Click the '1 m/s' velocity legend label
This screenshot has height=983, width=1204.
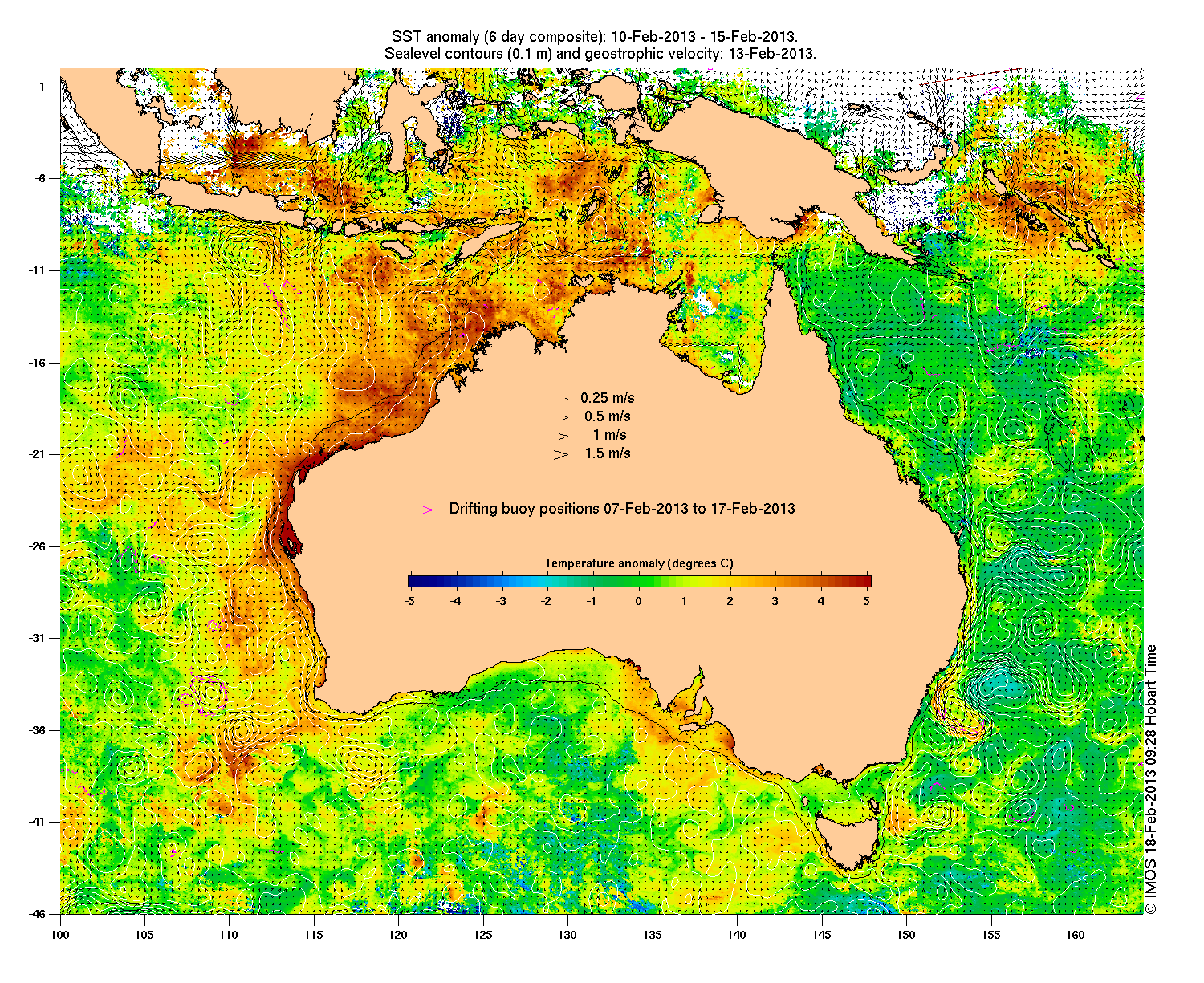[x=610, y=435]
